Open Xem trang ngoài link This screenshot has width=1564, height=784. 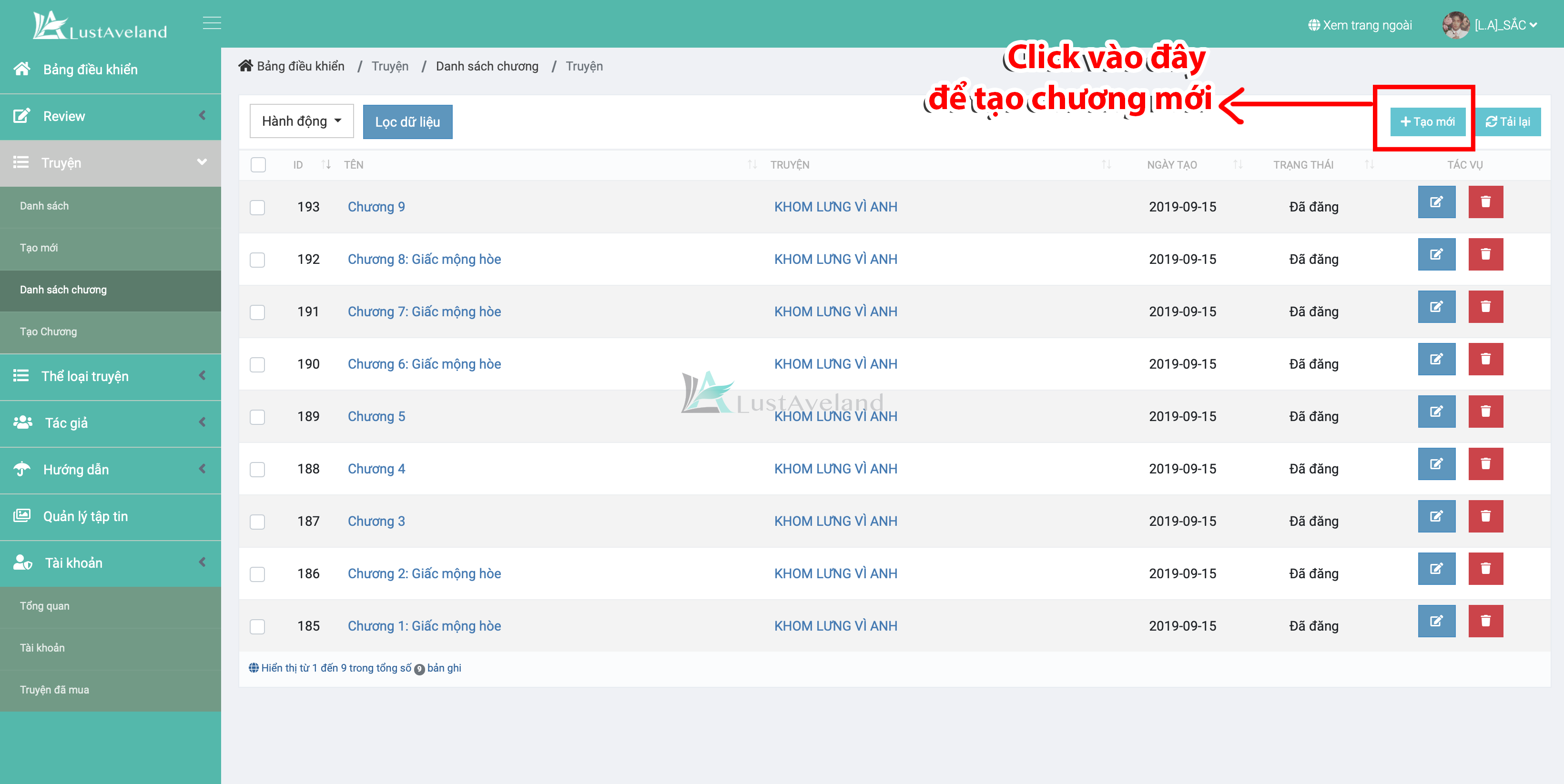coord(1360,25)
